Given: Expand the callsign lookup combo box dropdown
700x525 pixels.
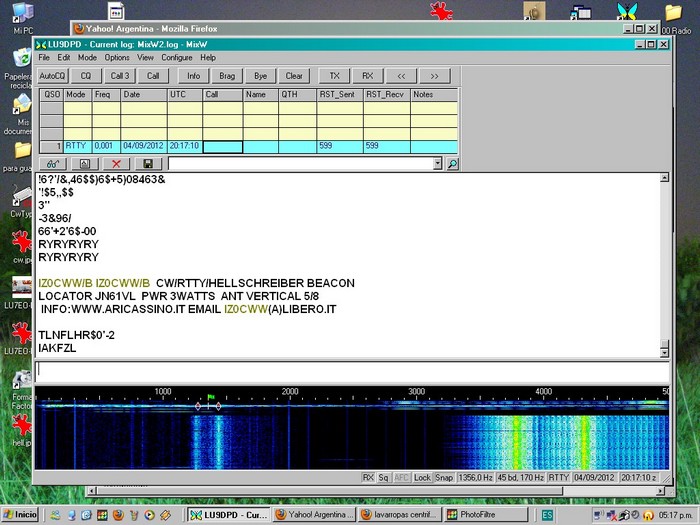Looking at the screenshot, I should [x=438, y=163].
